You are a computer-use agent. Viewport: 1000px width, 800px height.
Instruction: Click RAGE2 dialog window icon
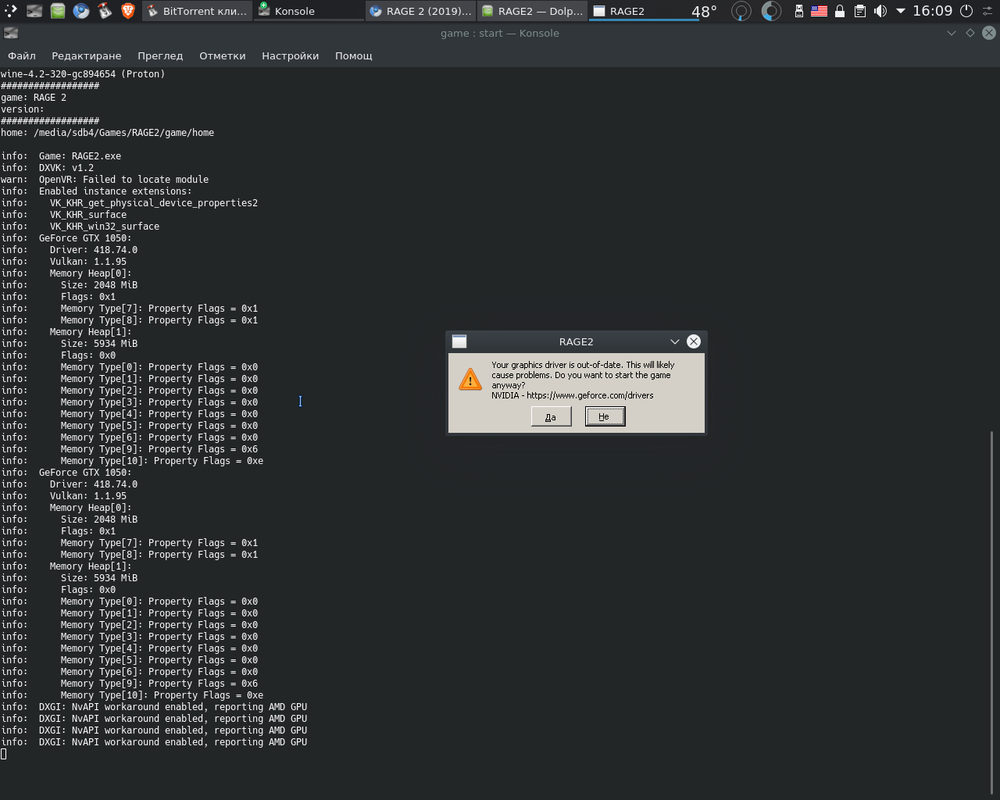pyautogui.click(x=459, y=342)
